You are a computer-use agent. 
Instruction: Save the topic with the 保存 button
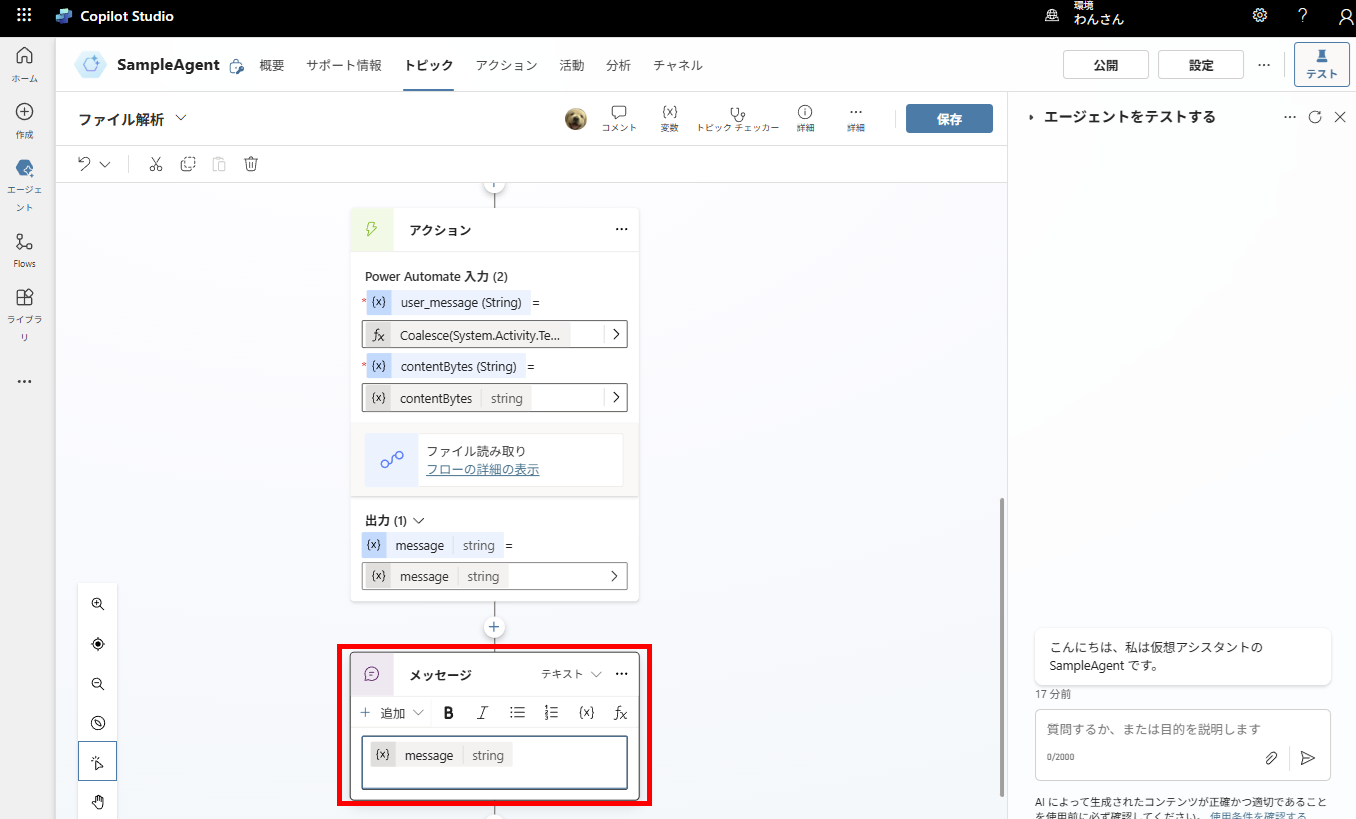[x=948, y=117]
